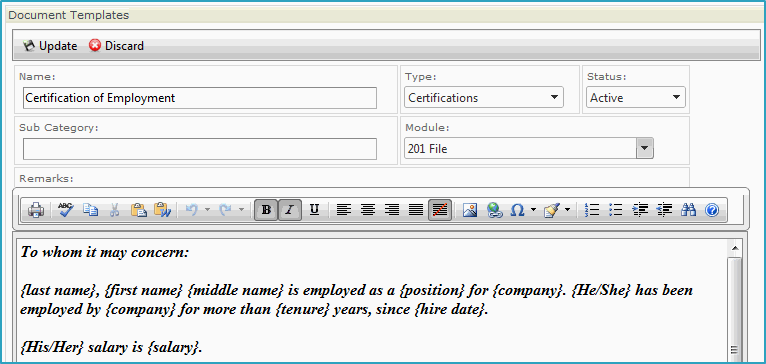This screenshot has height=364, width=766.
Task: Click the Omega insert symbol icon
Action: [517, 210]
